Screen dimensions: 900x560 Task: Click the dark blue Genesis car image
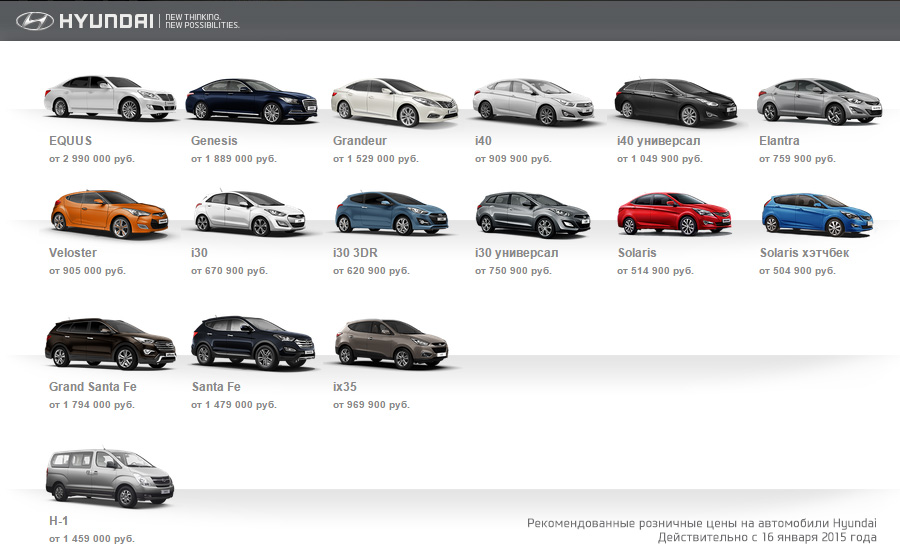point(252,100)
